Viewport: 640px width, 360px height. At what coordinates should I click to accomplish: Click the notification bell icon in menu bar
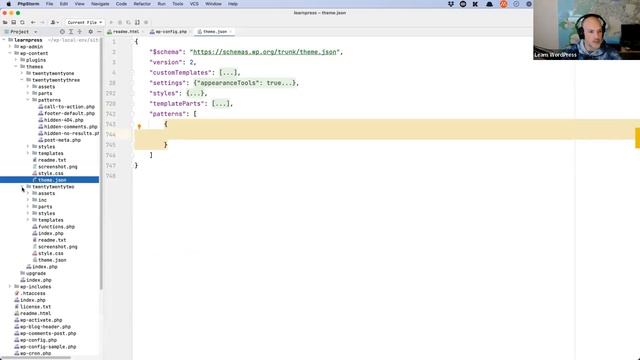(x=489, y=4)
